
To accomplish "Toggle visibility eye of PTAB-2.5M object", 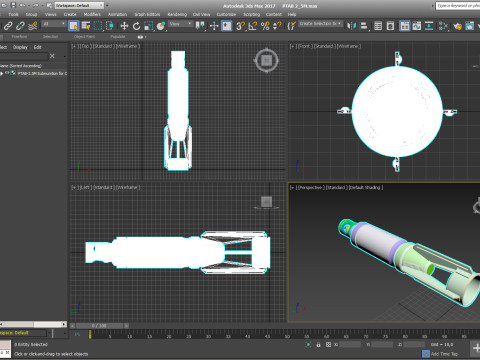I will [x=7, y=73].
